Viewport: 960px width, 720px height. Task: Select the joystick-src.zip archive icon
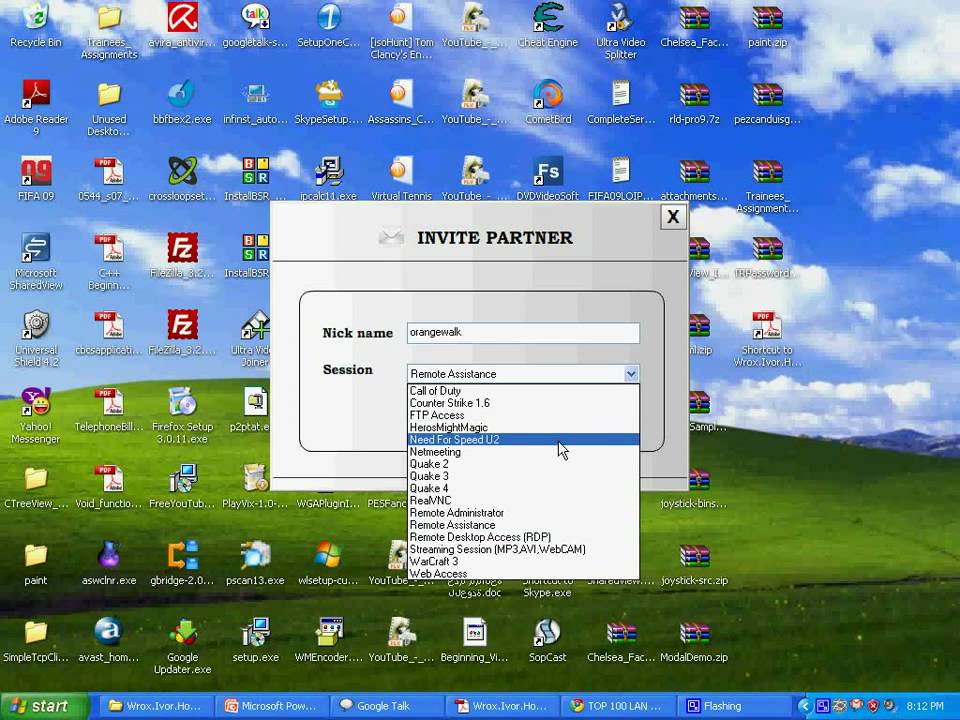[x=694, y=563]
